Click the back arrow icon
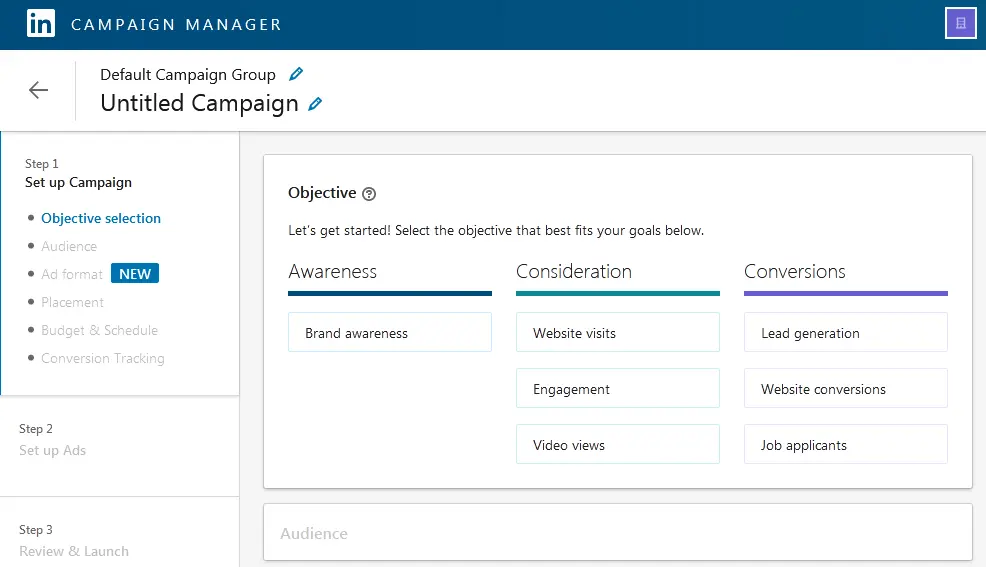The width and height of the screenshot is (986, 567). pos(38,90)
